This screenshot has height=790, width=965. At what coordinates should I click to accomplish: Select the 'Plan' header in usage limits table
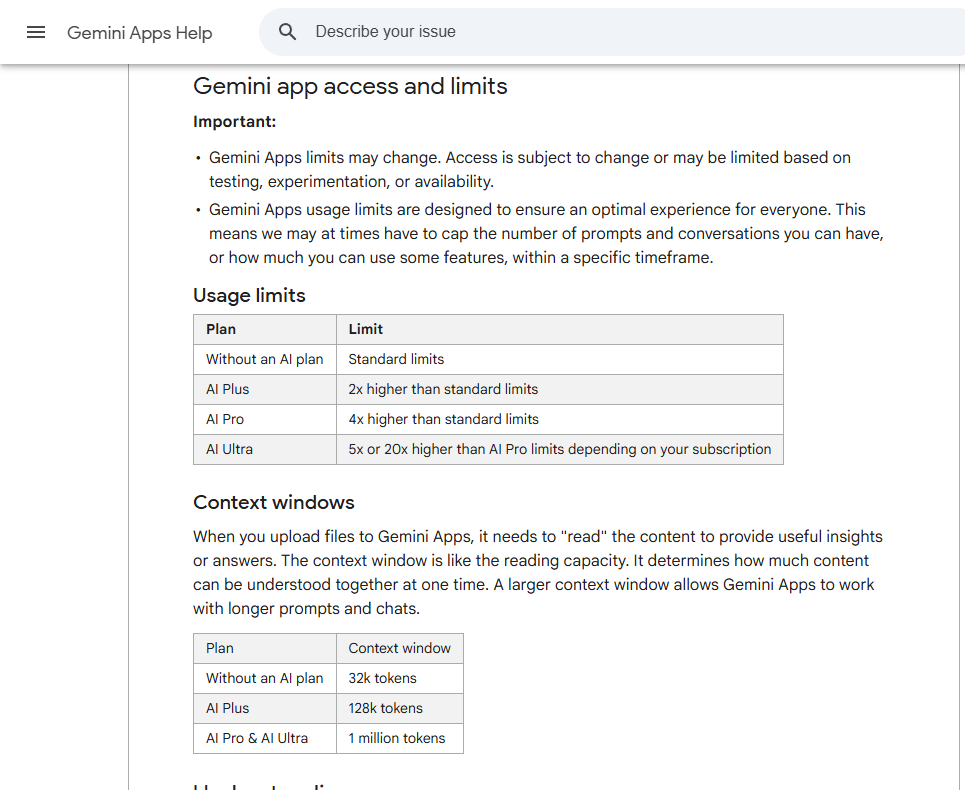[x=265, y=329]
